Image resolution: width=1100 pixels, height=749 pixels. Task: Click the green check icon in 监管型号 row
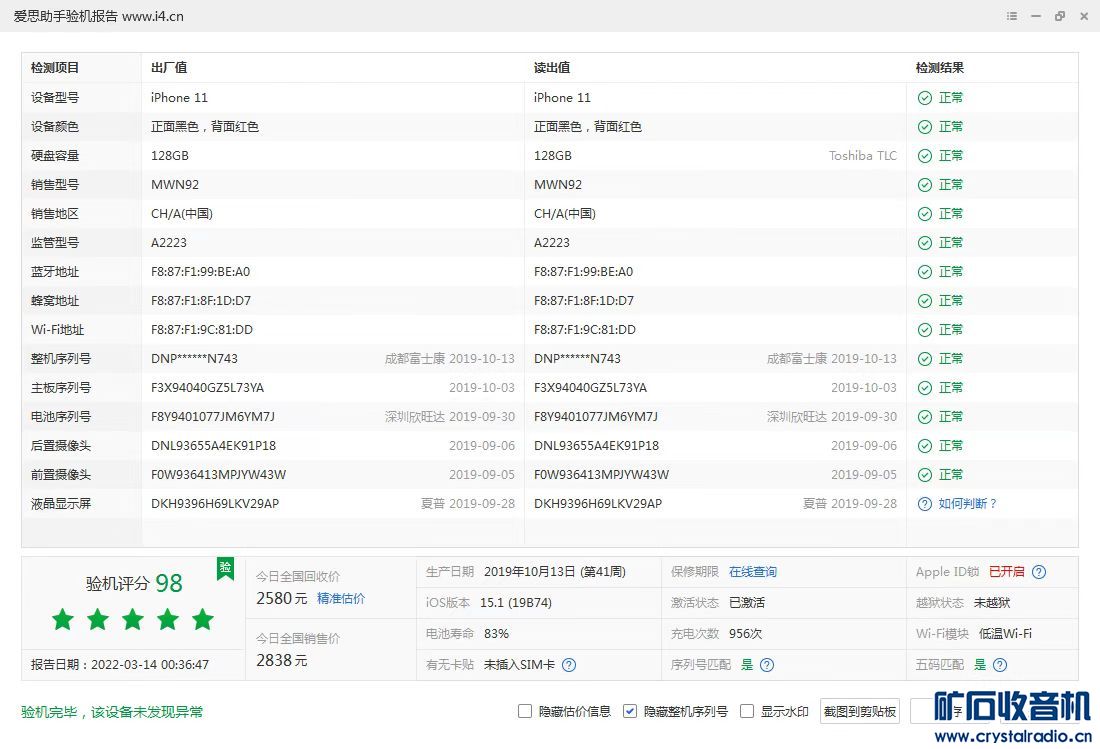(x=925, y=243)
